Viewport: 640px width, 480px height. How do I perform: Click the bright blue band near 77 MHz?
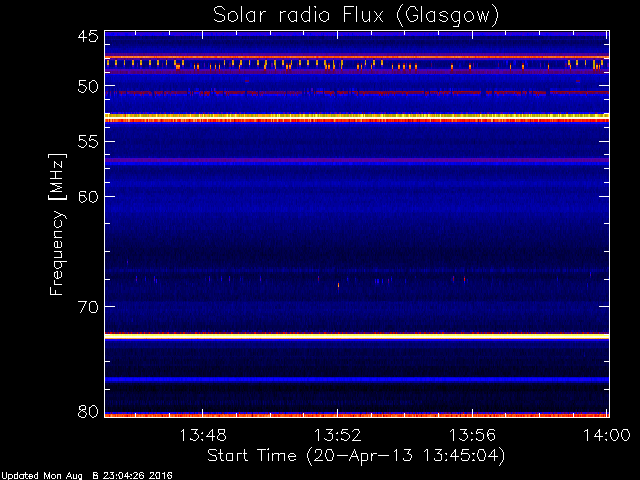coord(357,380)
